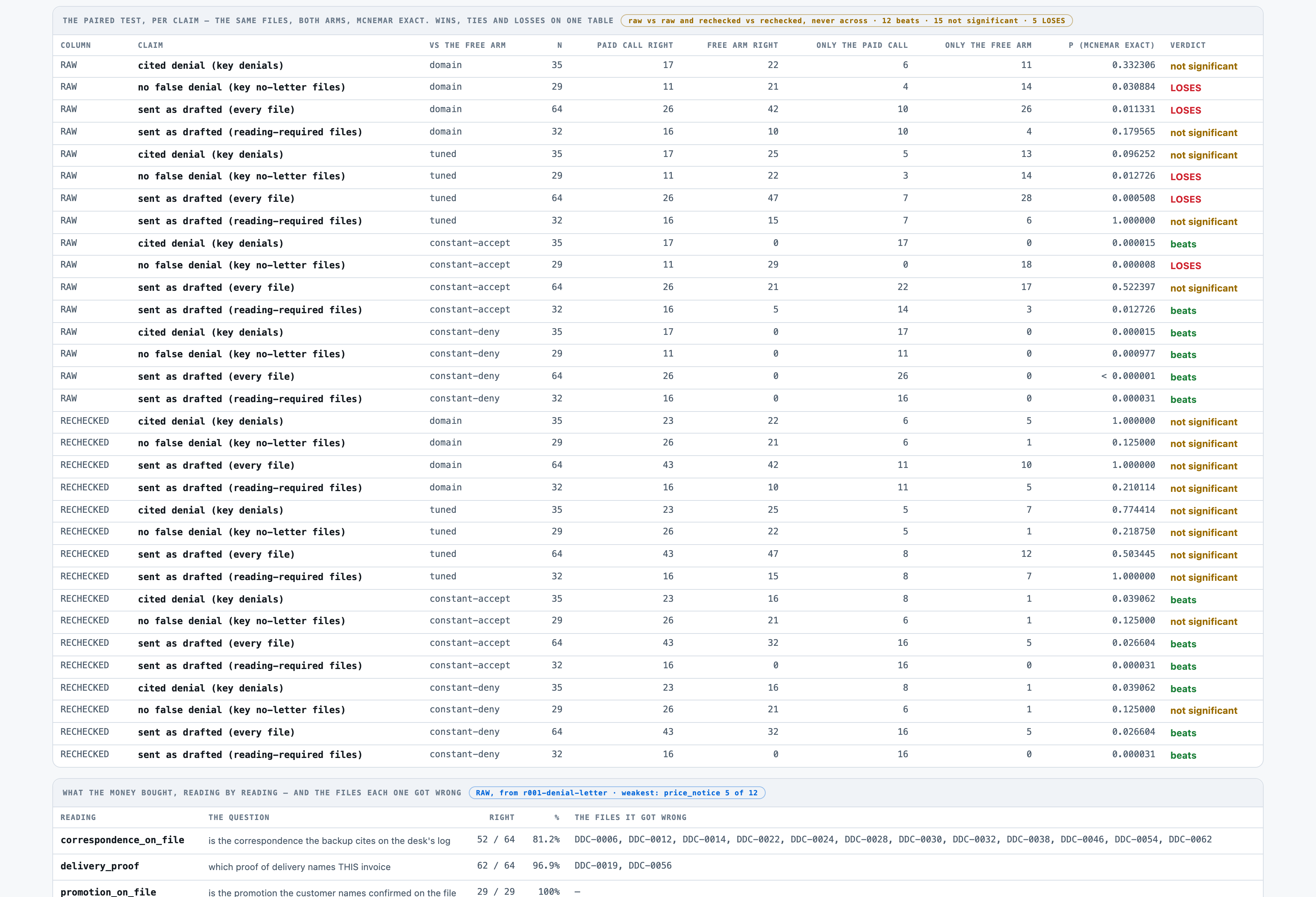Select the p-value 0.000977
Screen dimensions: 1316x897
click(x=1133, y=354)
